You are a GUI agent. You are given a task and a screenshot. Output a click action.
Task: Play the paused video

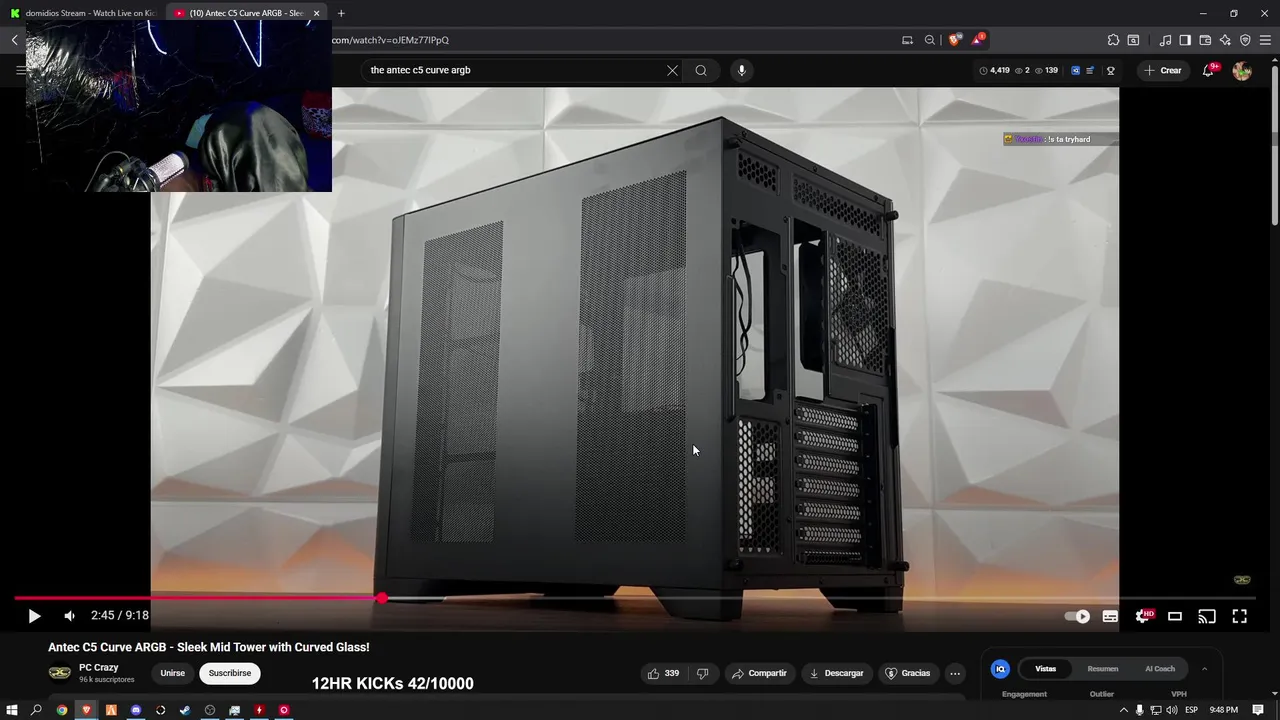click(34, 616)
